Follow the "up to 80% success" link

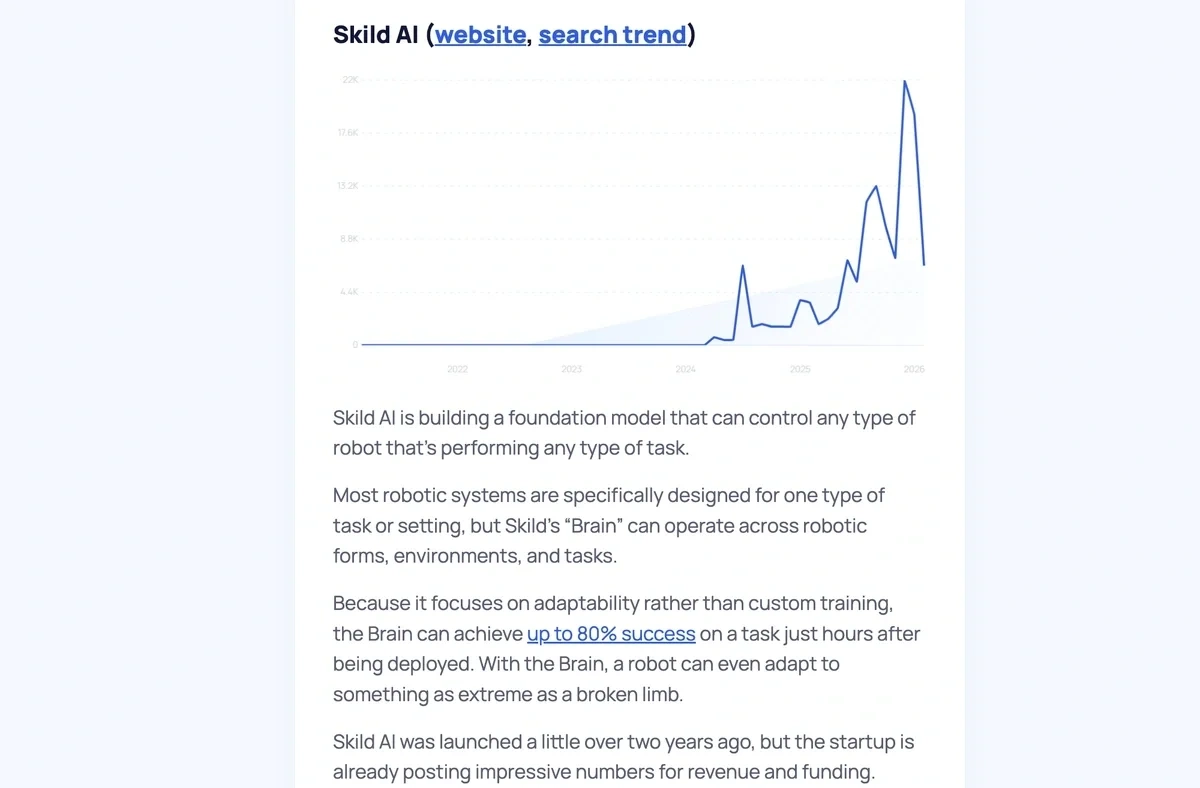pyautogui.click(x=611, y=634)
